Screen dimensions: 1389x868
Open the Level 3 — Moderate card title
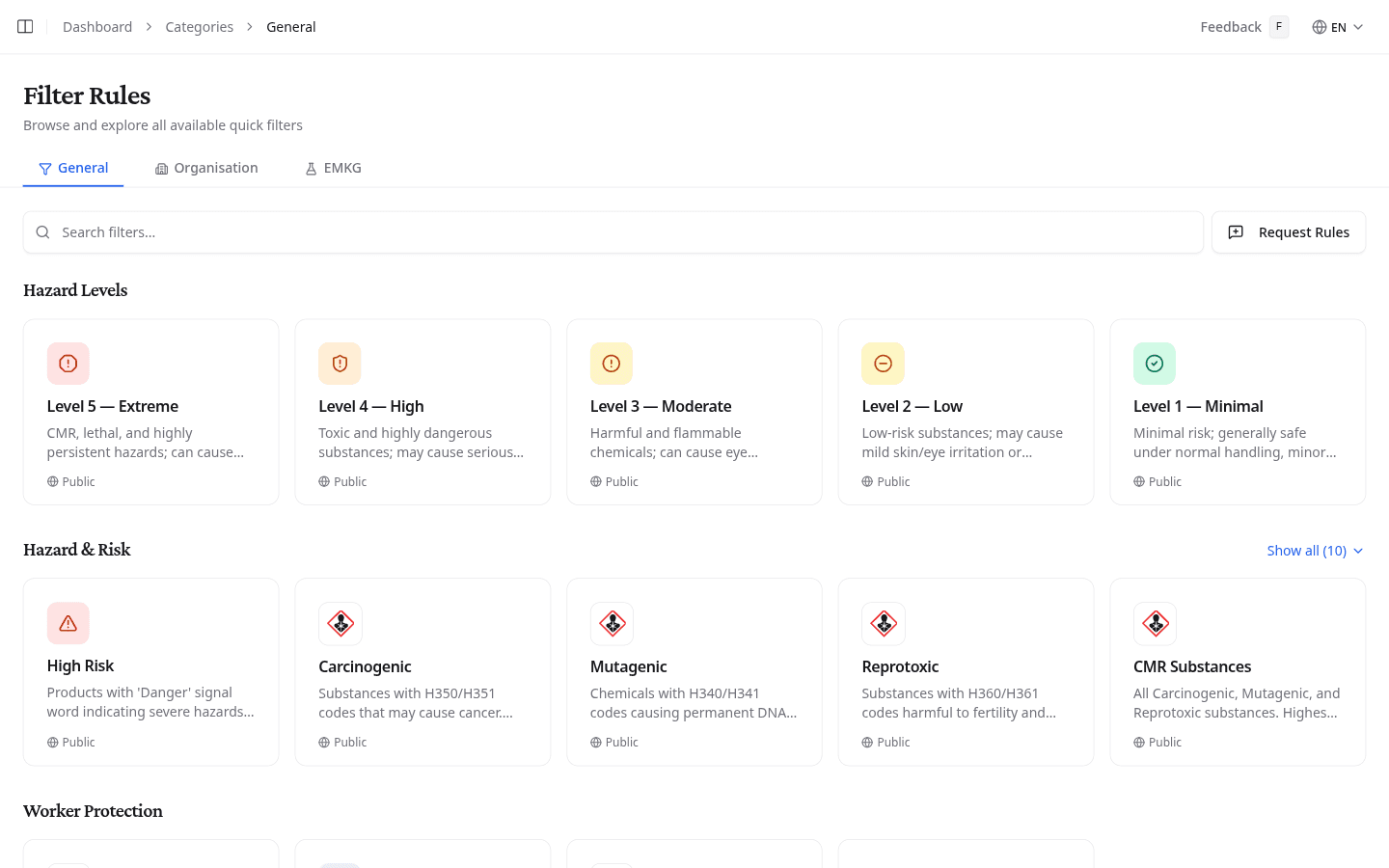tap(661, 406)
